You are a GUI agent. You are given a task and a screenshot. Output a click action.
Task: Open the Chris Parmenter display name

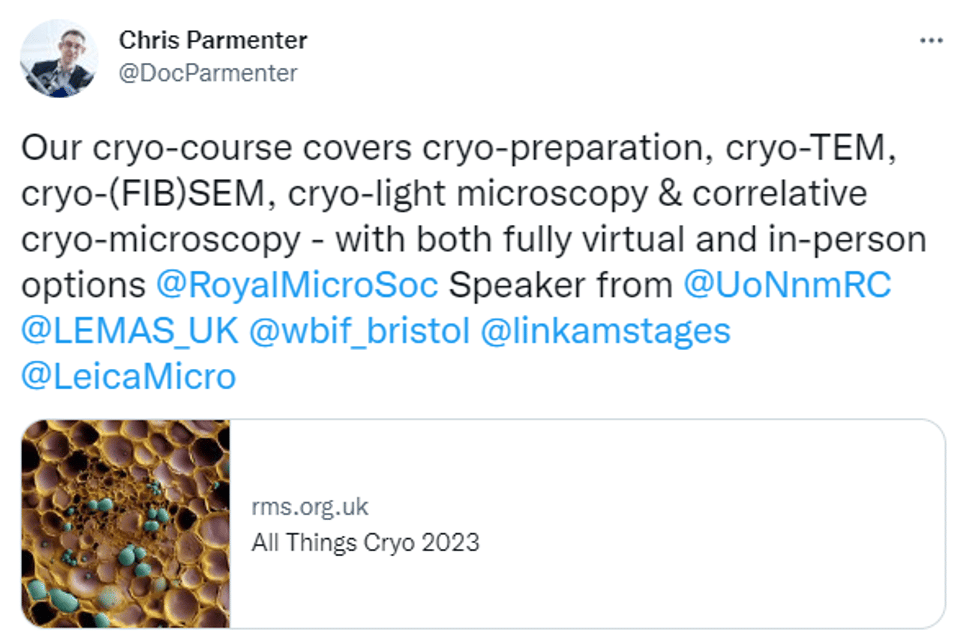point(213,40)
